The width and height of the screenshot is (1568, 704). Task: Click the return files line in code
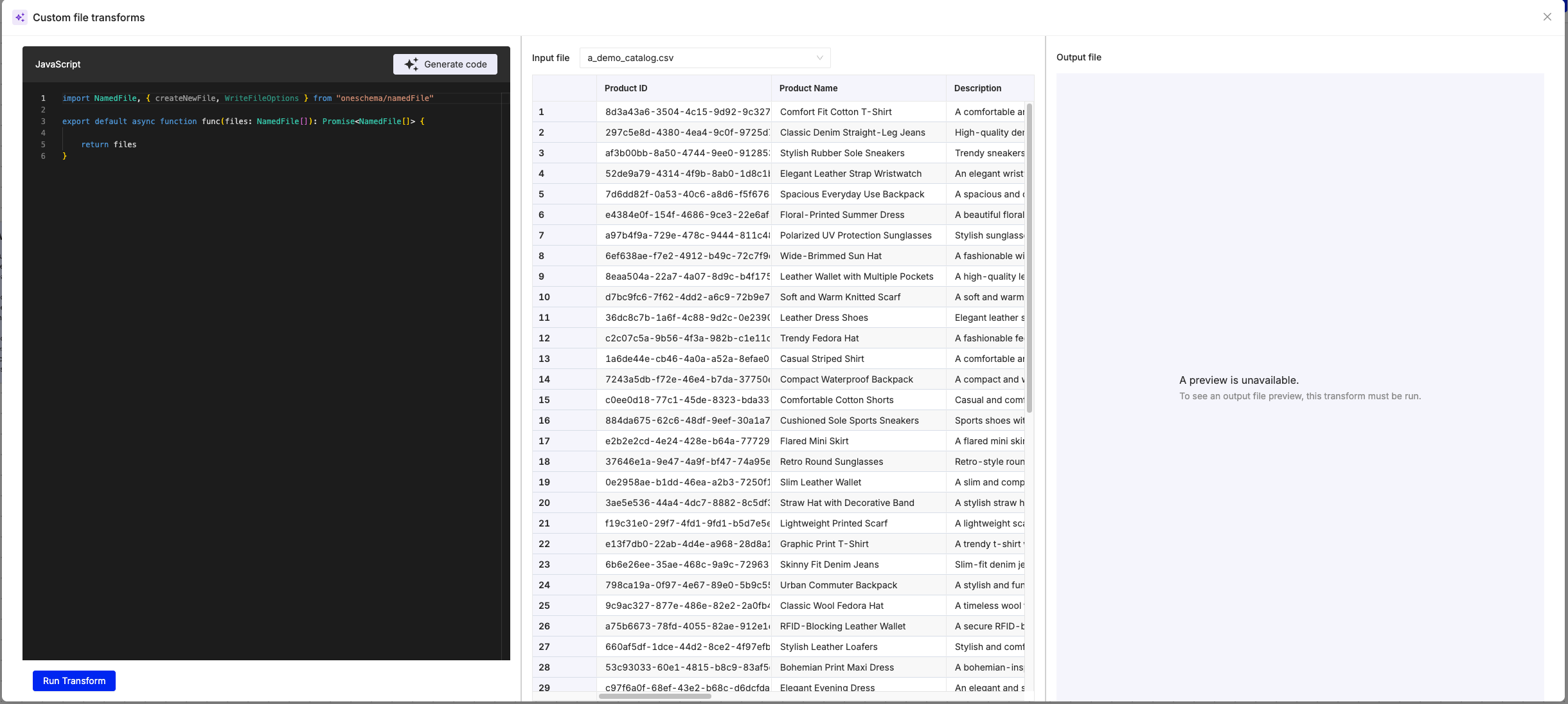[109, 145]
